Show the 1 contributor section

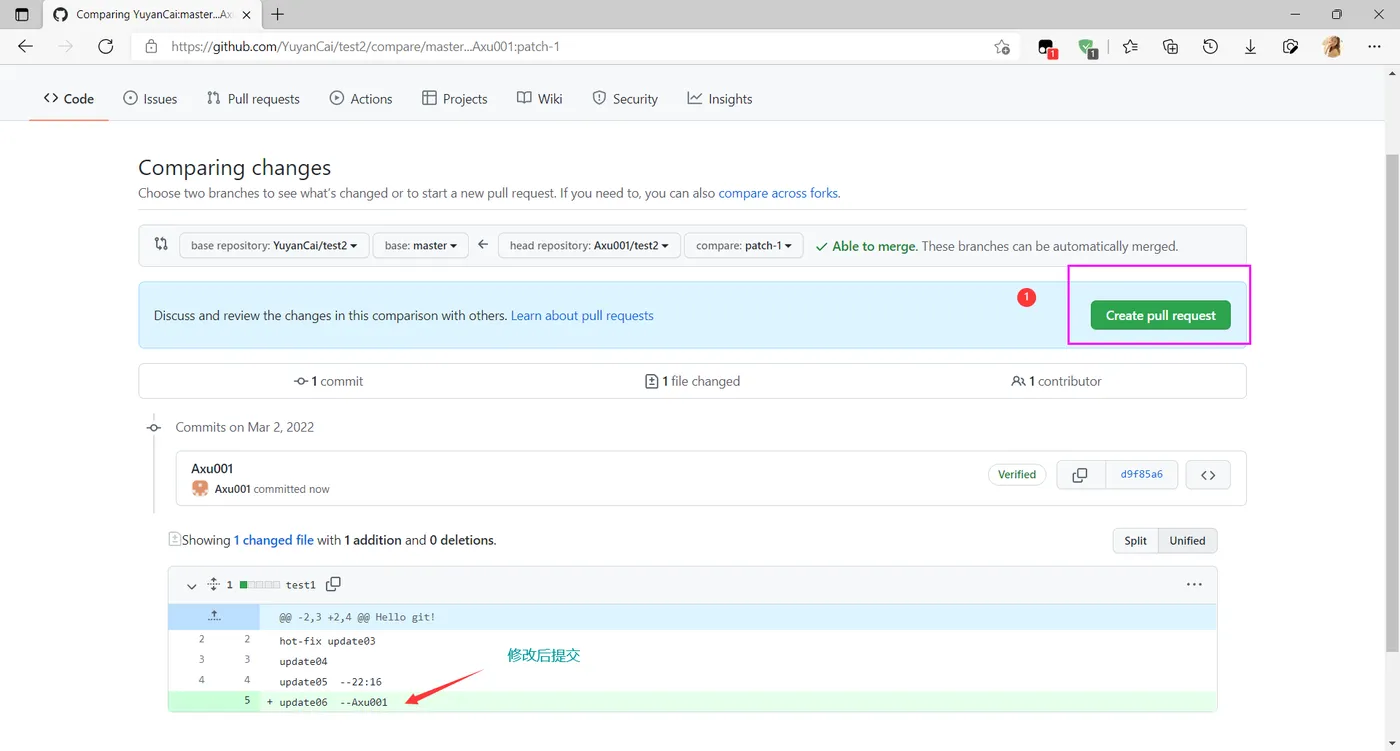click(x=1056, y=381)
